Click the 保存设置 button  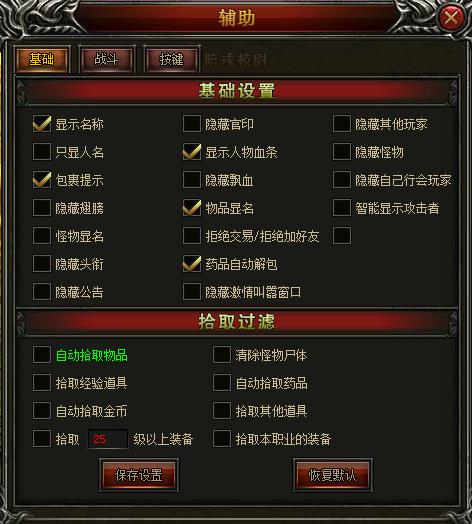(139, 475)
